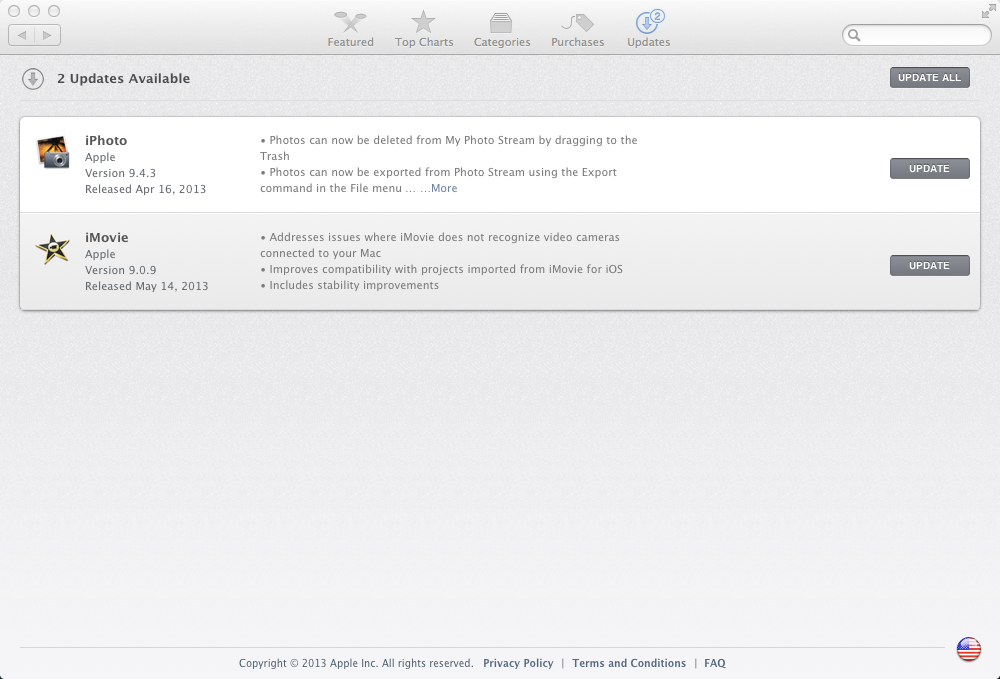
Task: Open the Top Charts star icon
Action: tap(423, 22)
